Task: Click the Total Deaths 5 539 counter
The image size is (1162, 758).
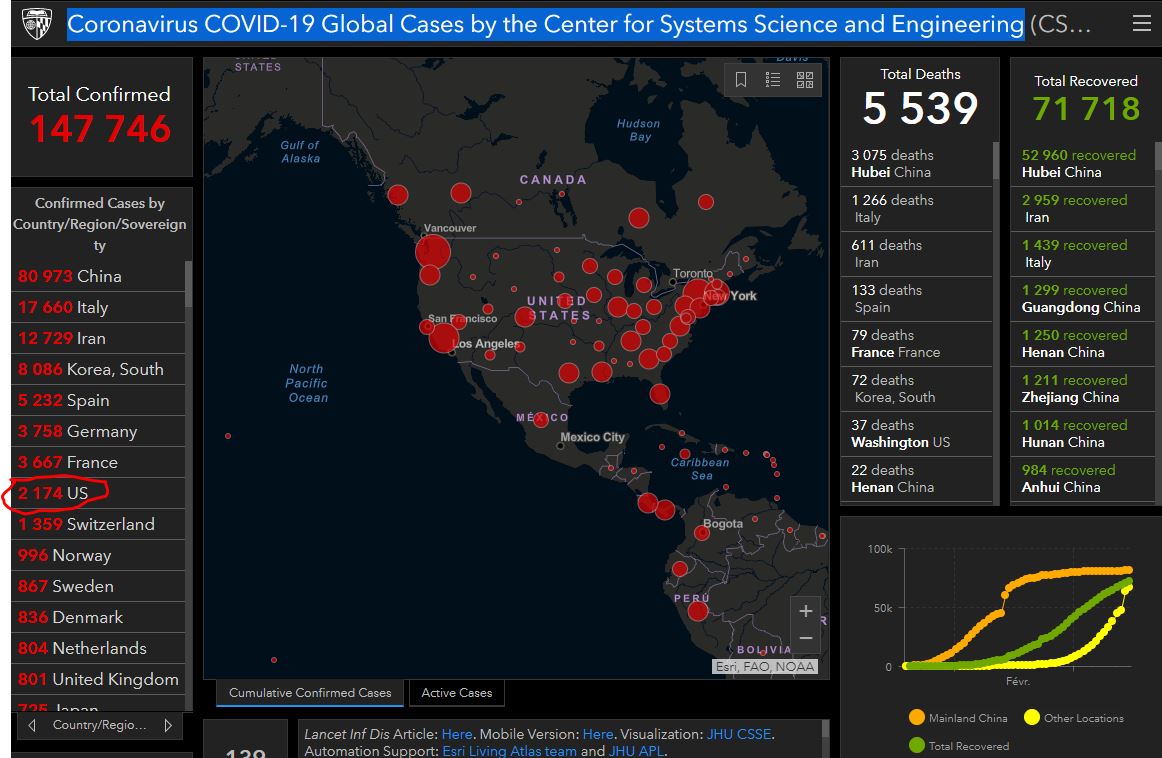Action: pos(920,99)
